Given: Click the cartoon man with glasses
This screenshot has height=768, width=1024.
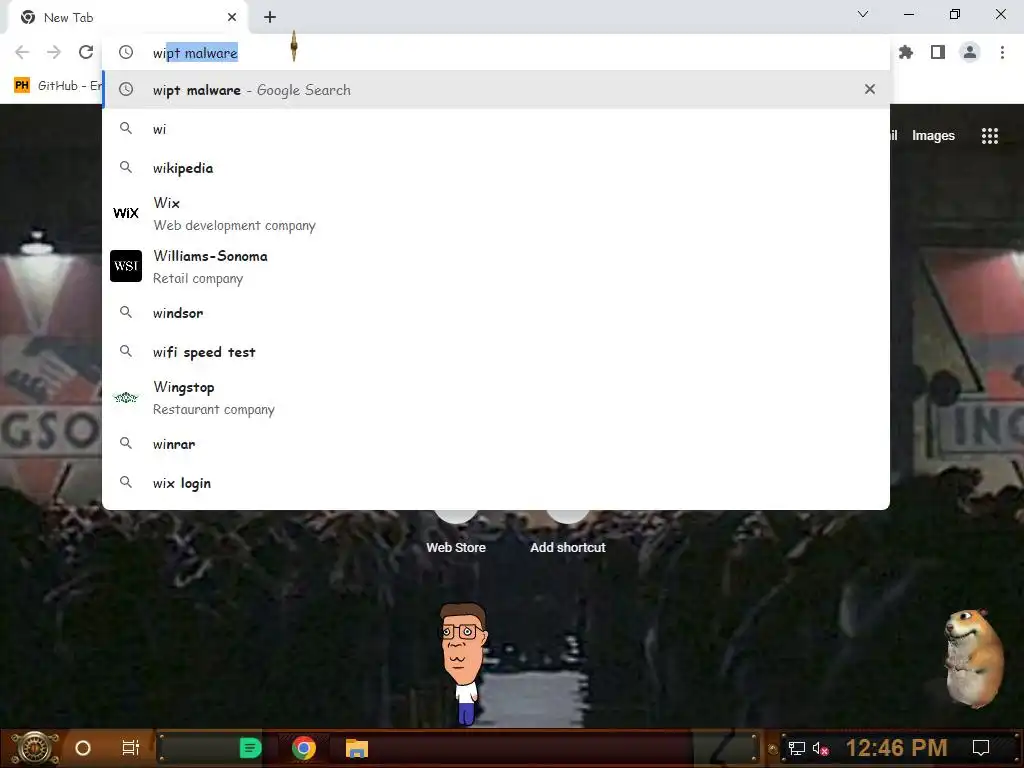Looking at the screenshot, I should (464, 663).
